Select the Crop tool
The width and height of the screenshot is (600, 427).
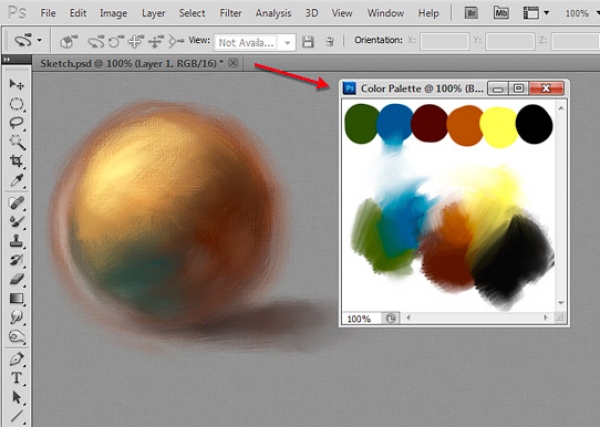(16, 161)
